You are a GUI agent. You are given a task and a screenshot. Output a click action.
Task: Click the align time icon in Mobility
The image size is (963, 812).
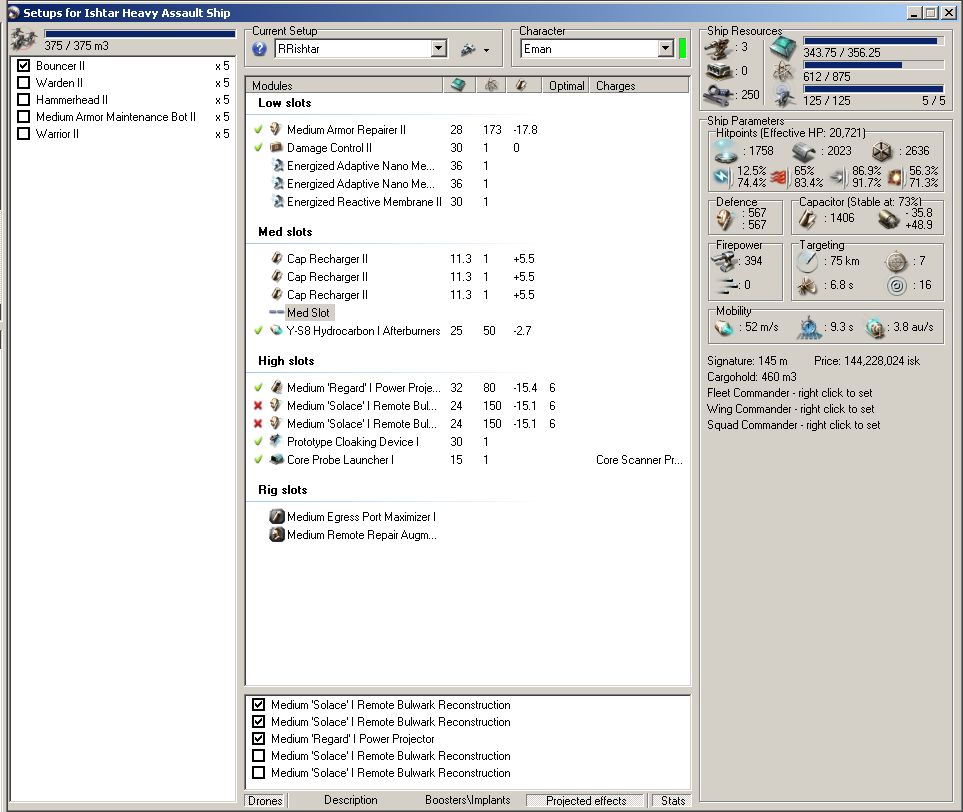[809, 328]
